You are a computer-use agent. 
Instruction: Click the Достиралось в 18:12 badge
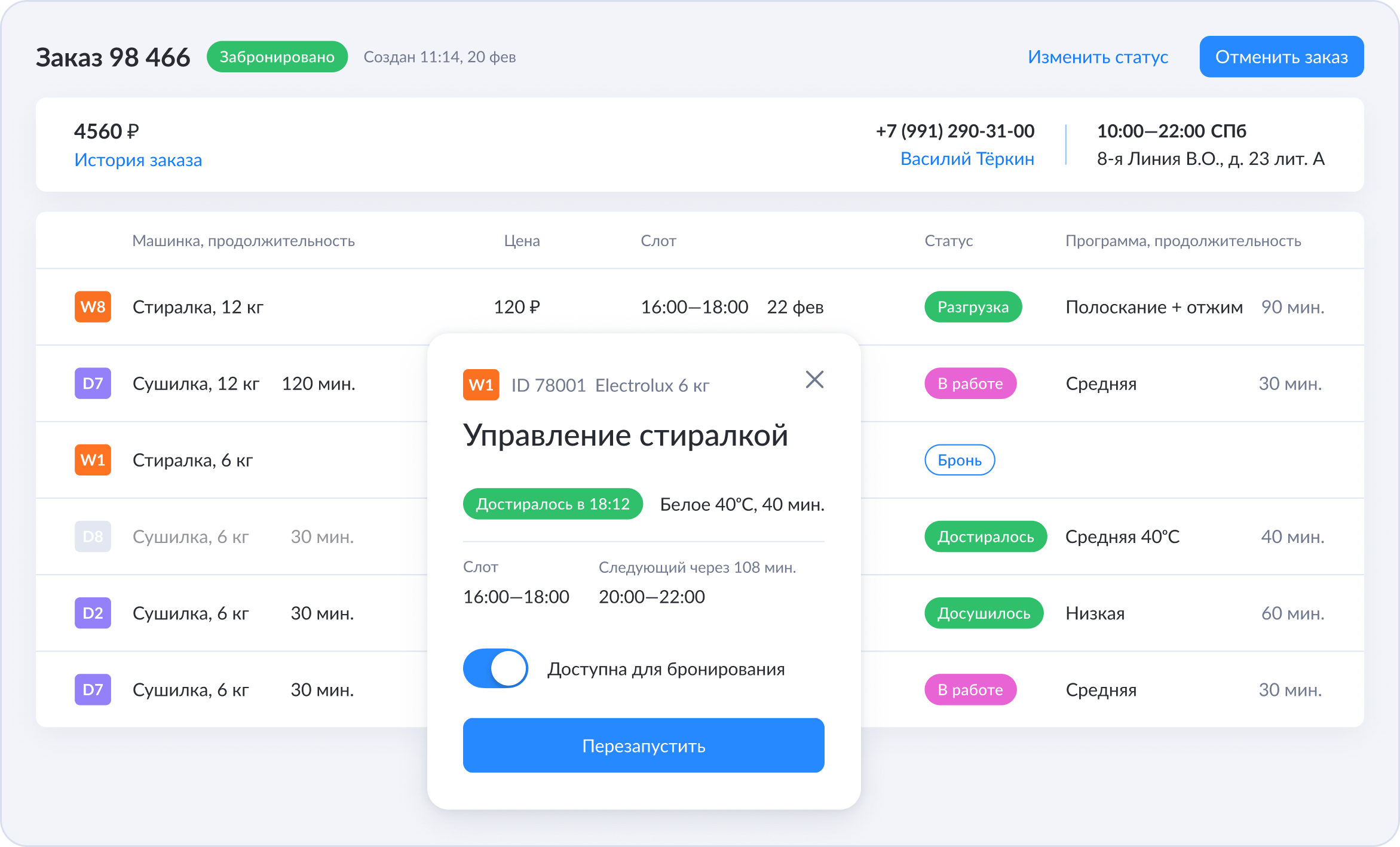point(553,504)
